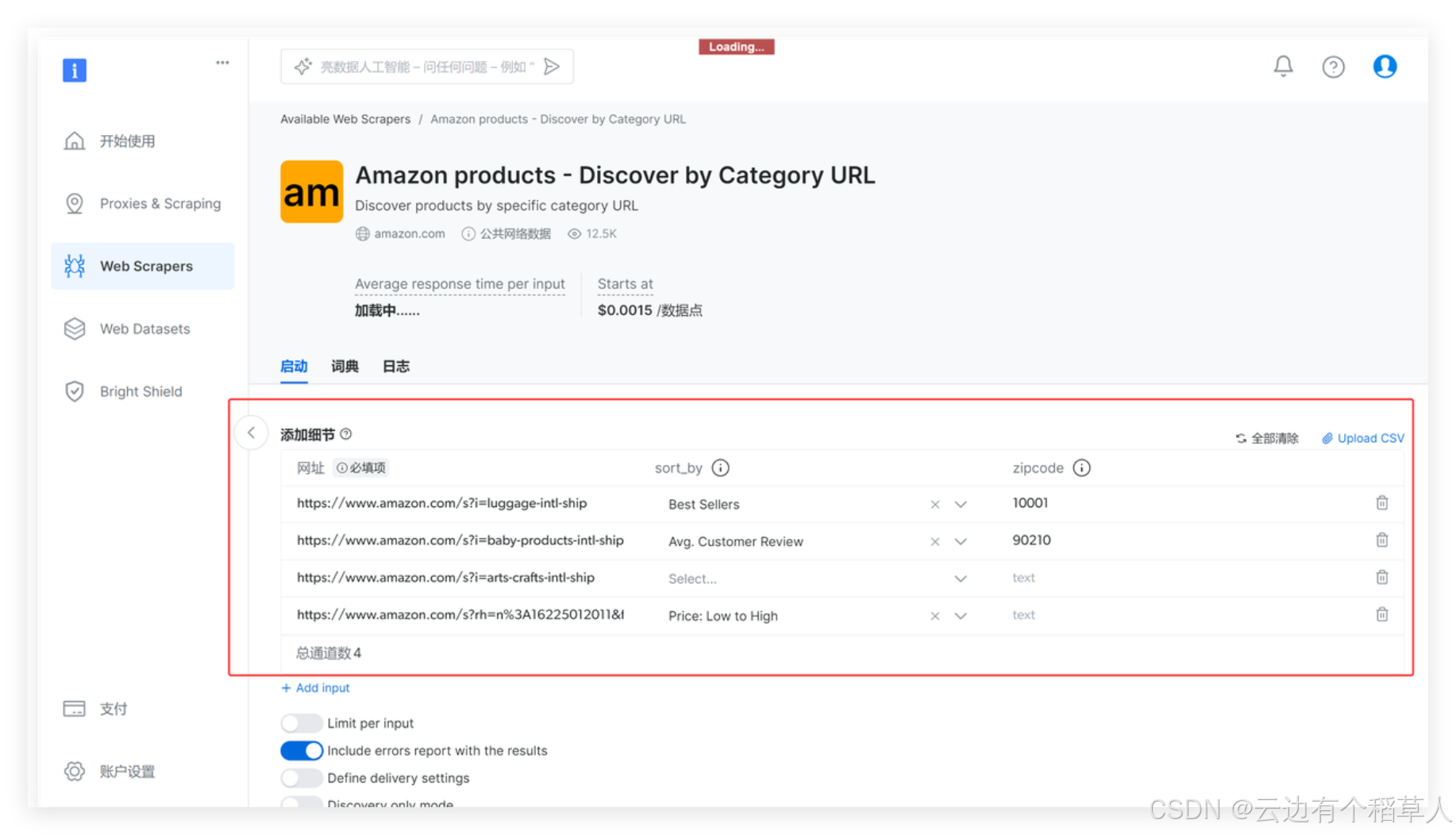Open the user profile avatar
1456x835 pixels.
(x=1385, y=66)
